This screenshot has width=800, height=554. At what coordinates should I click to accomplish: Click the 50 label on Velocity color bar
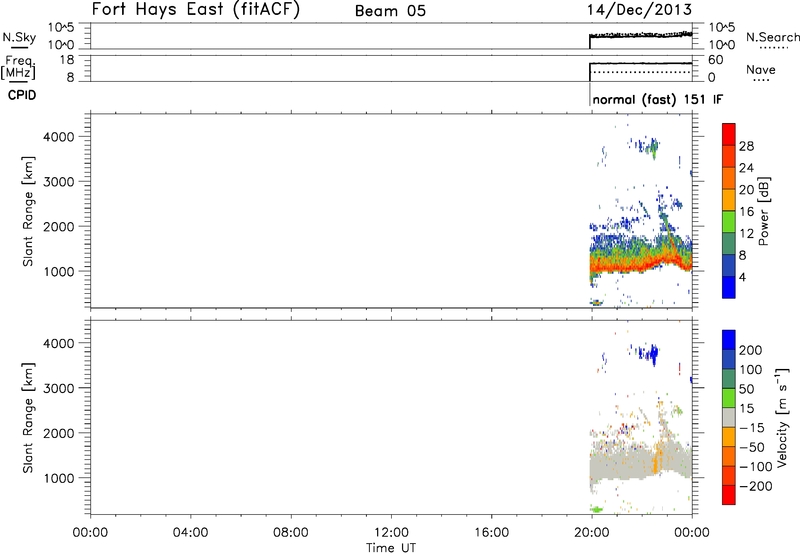[746, 389]
